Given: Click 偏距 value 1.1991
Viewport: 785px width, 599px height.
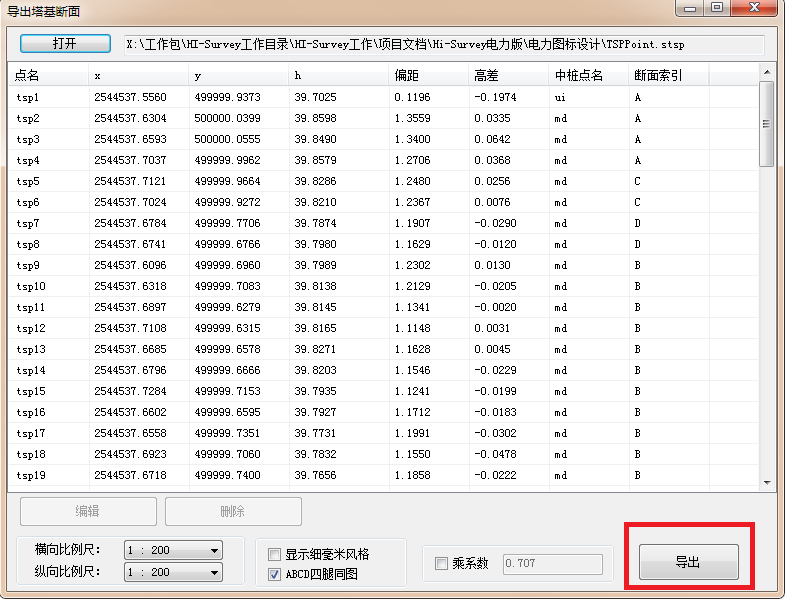Looking at the screenshot, I should click(412, 434).
